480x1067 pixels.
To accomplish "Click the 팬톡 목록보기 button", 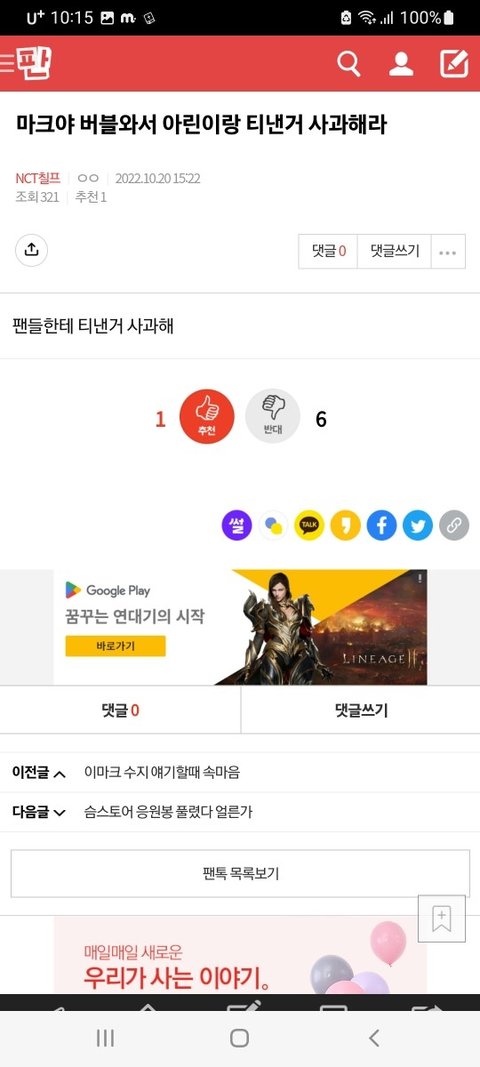I will click(x=240, y=874).
